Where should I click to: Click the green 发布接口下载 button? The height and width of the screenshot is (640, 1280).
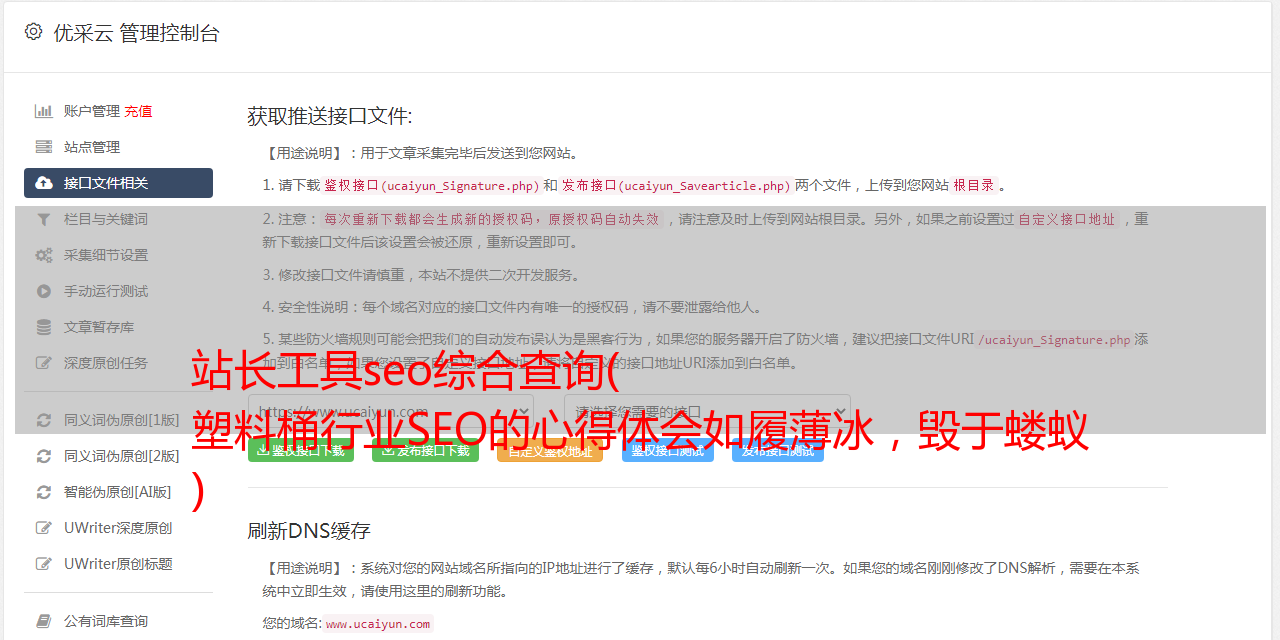pos(425,450)
